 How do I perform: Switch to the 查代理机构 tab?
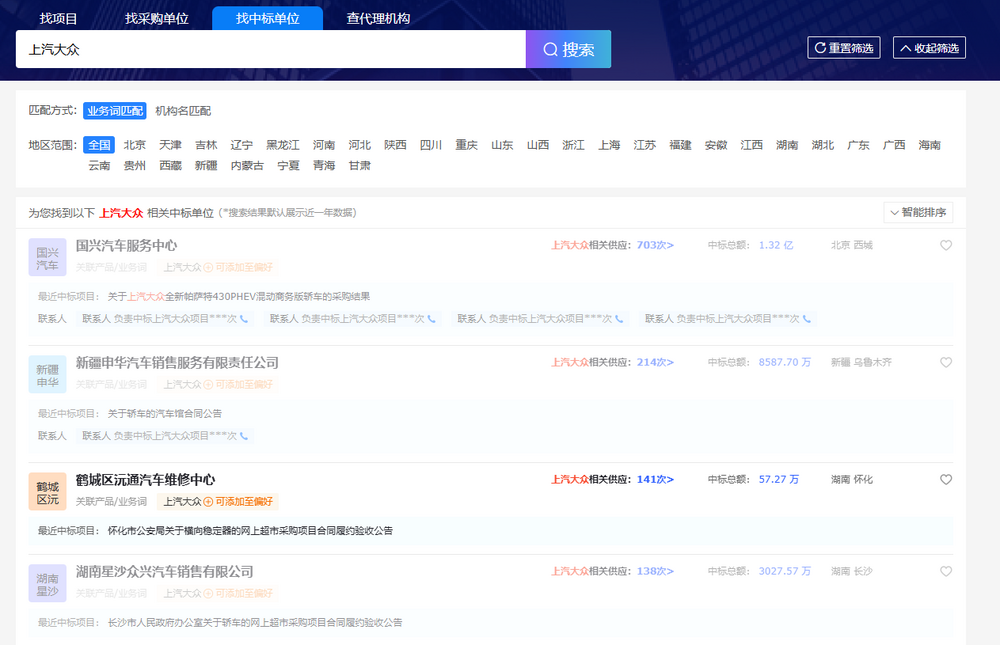tap(378, 19)
